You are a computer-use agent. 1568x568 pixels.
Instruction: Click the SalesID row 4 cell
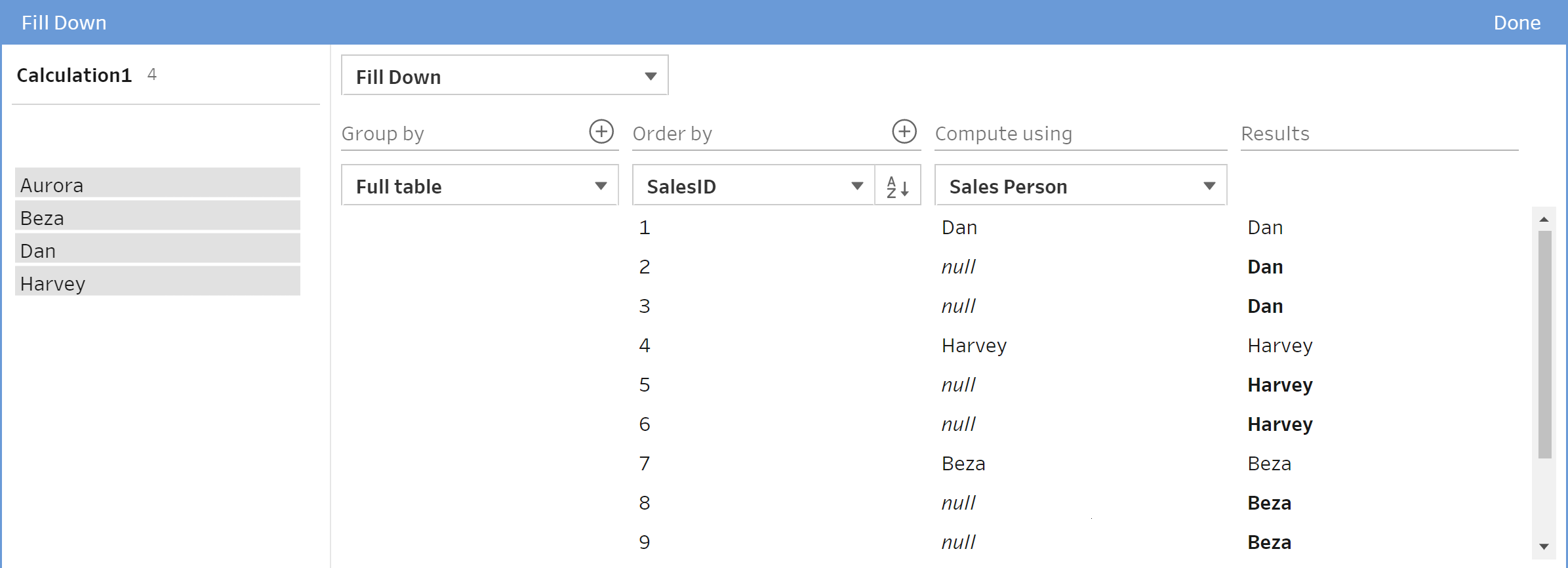click(x=645, y=346)
